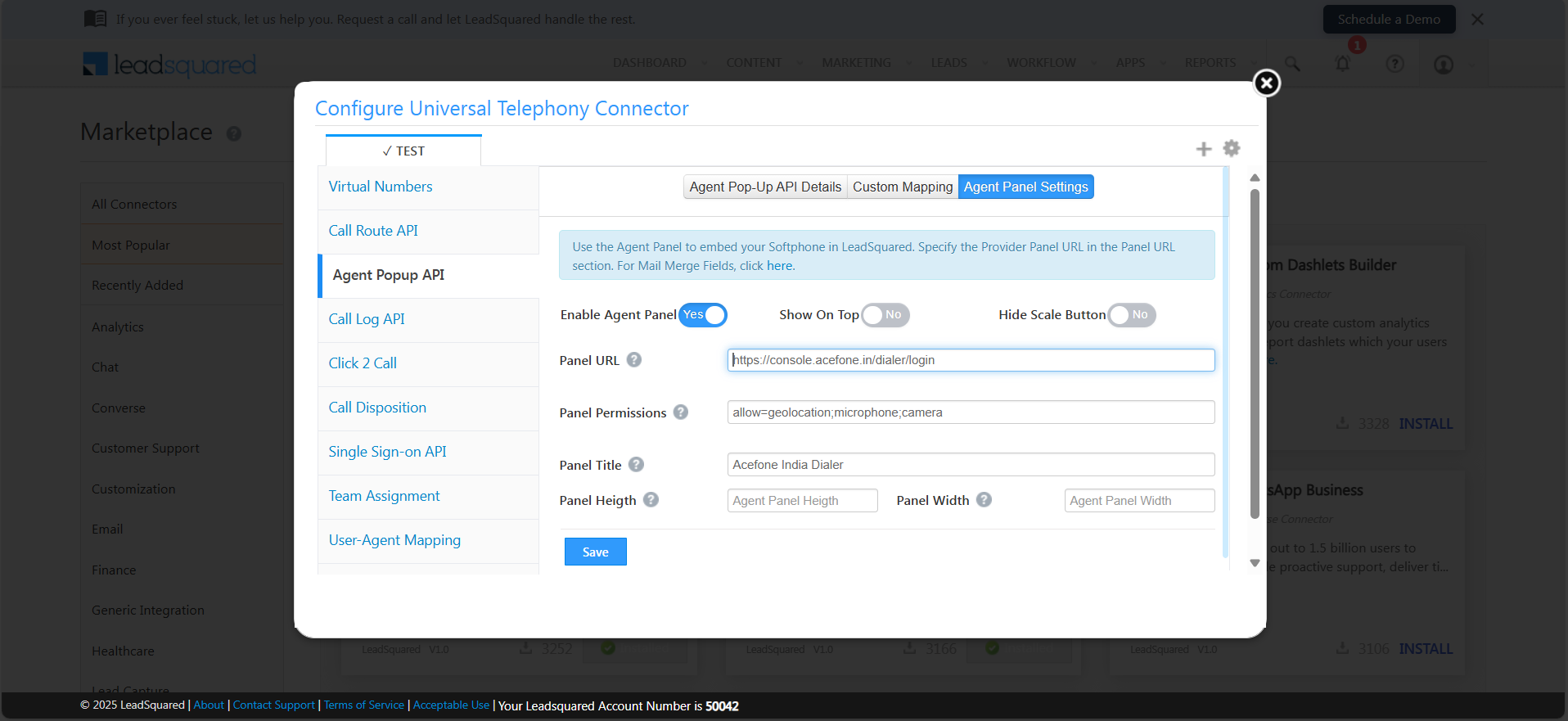Click help icon next to Panel Width

[x=985, y=499]
